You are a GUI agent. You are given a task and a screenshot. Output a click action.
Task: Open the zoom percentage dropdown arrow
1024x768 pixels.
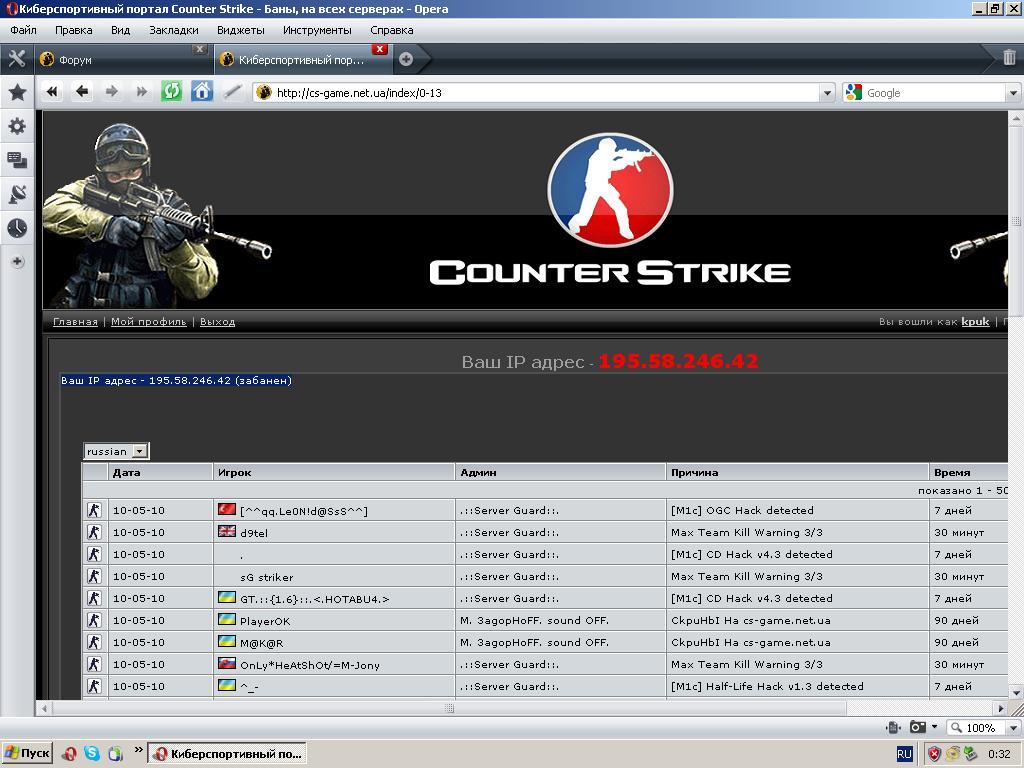tap(1014, 728)
